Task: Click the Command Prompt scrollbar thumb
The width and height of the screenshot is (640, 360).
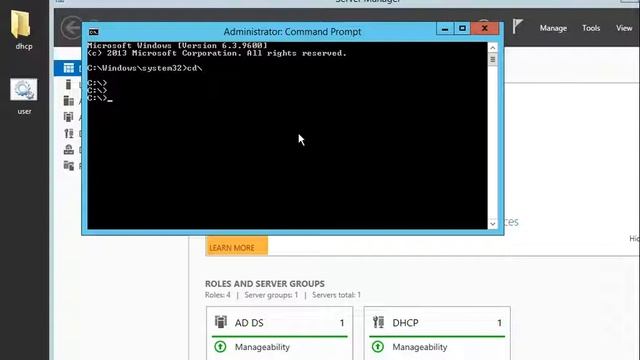Action: pyautogui.click(x=493, y=60)
